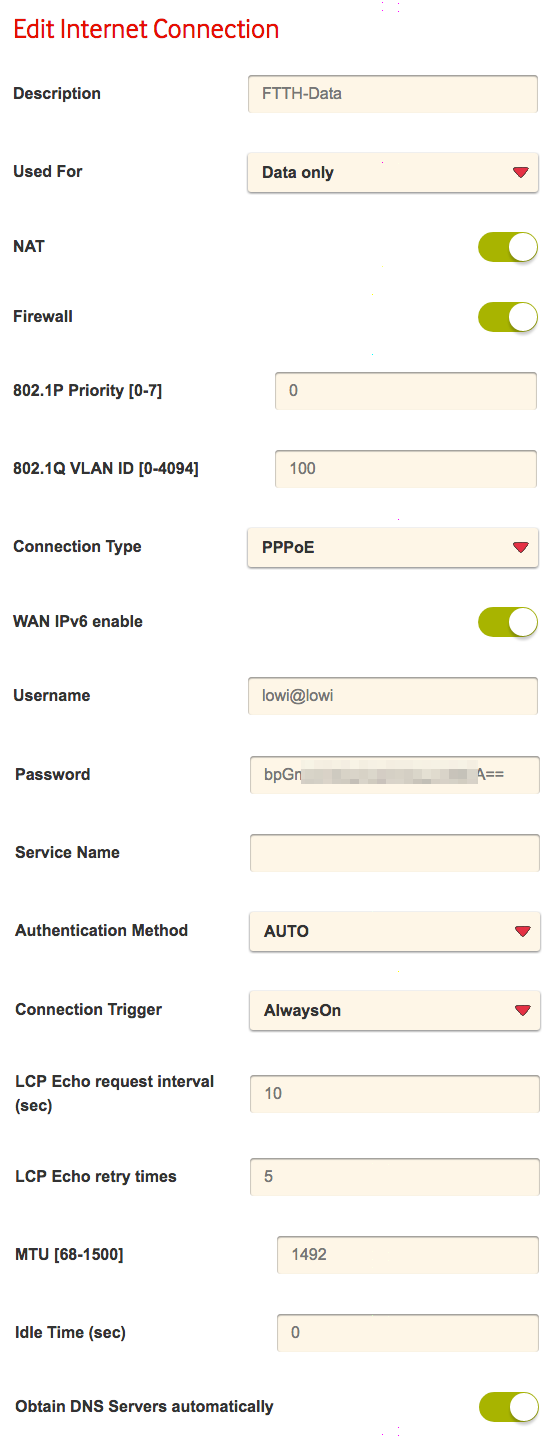Image resolution: width=554 pixels, height=1438 pixels.
Task: Open the Used For dropdown
Action: [393, 172]
